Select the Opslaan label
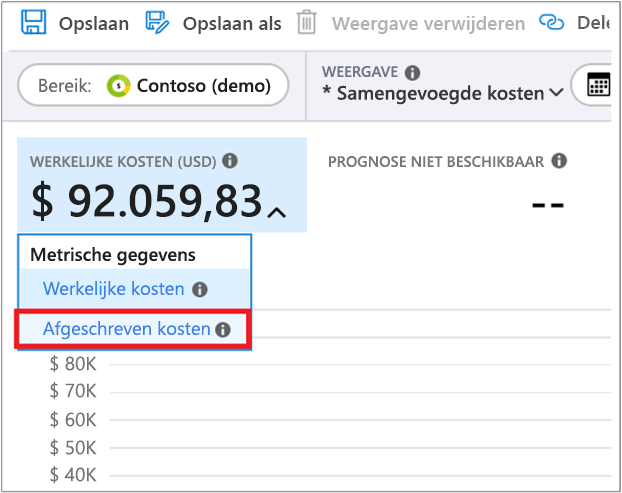The height and width of the screenshot is (493, 622). 94,24
